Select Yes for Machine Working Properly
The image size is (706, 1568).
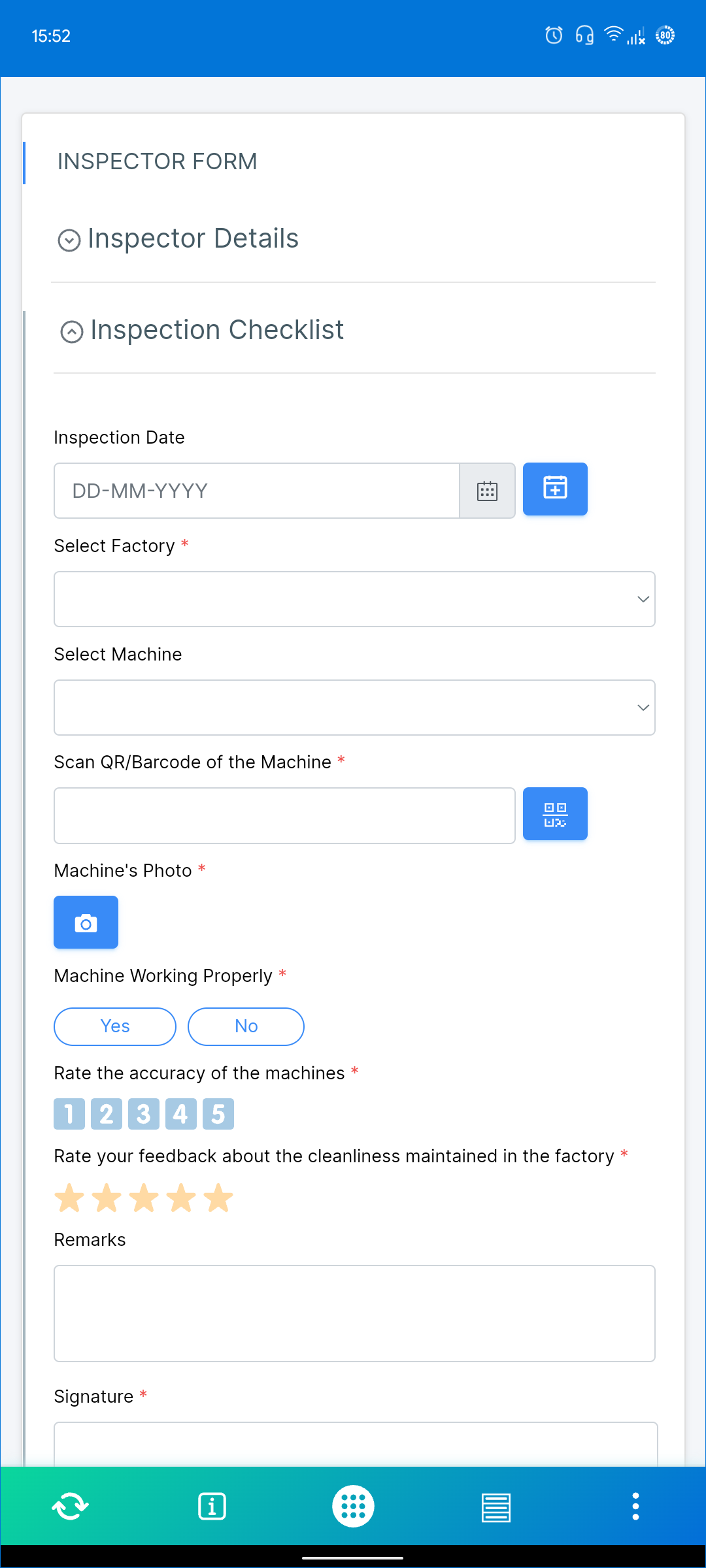114,1026
